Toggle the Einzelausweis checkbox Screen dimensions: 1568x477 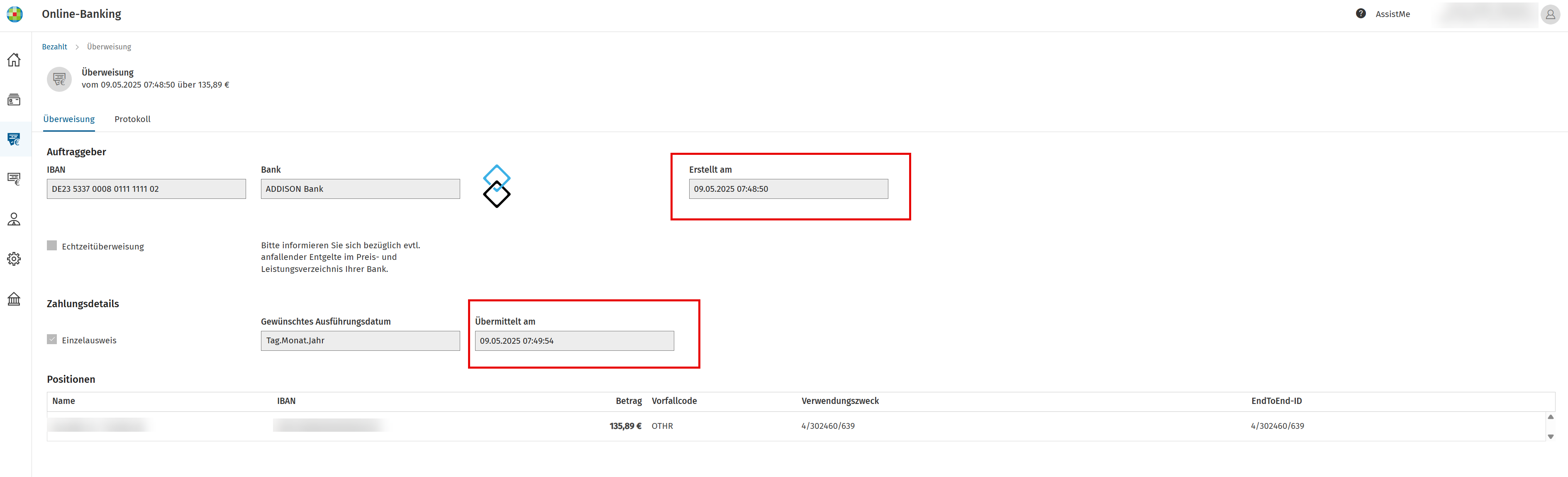(52, 339)
